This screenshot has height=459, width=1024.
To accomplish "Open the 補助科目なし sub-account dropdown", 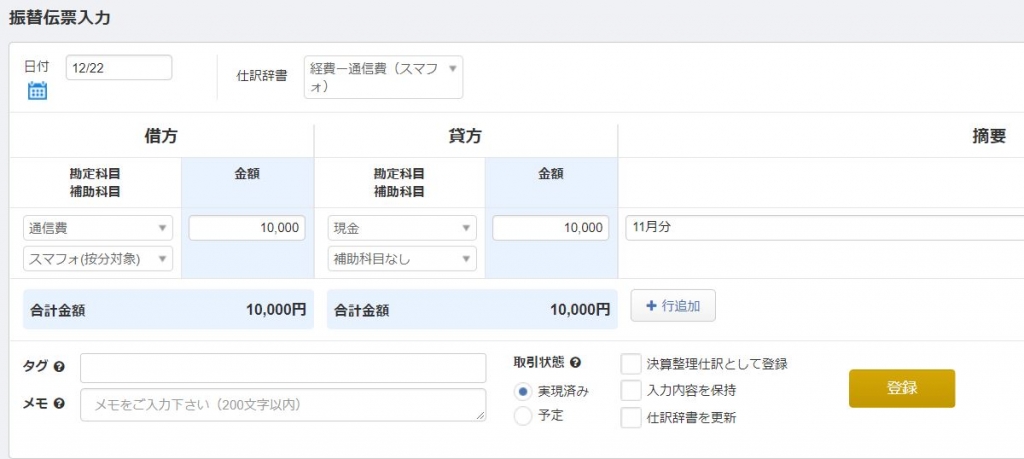I will (x=402, y=259).
